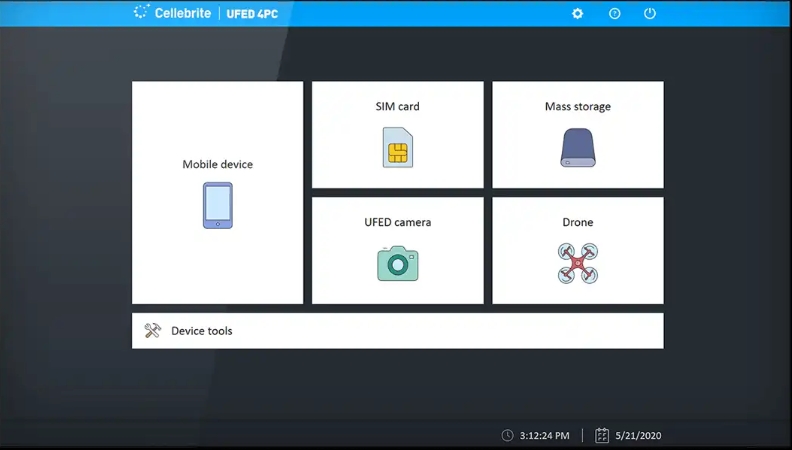Click the Drone quadcopter icon
The width and height of the screenshot is (792, 450).
coord(578,263)
